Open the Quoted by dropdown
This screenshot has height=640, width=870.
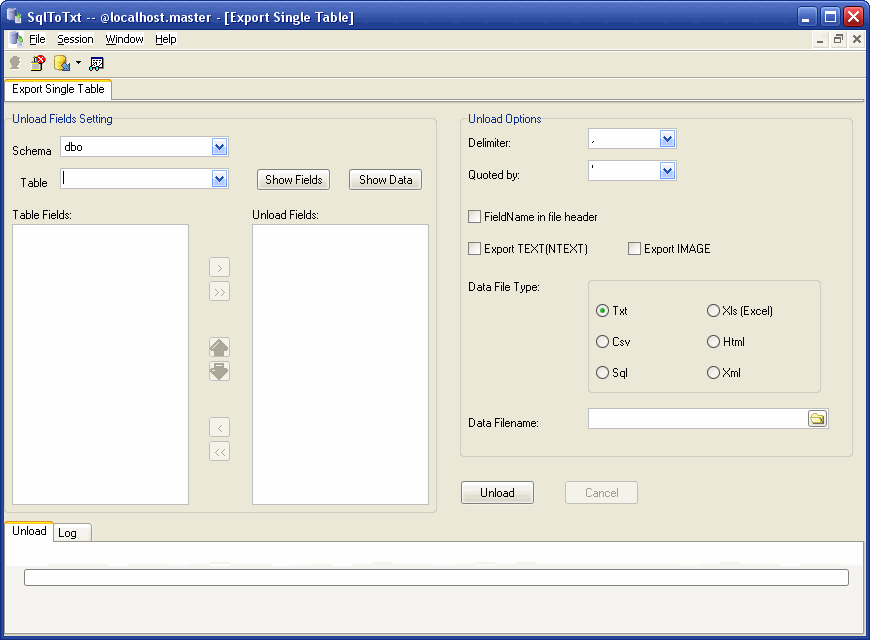(667, 171)
